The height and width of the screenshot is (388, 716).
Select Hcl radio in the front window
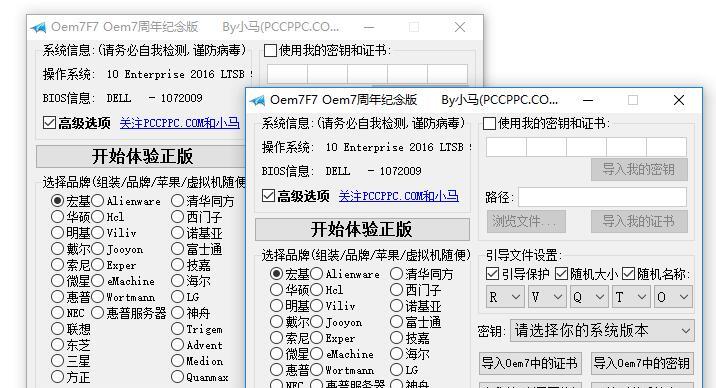click(x=316, y=290)
